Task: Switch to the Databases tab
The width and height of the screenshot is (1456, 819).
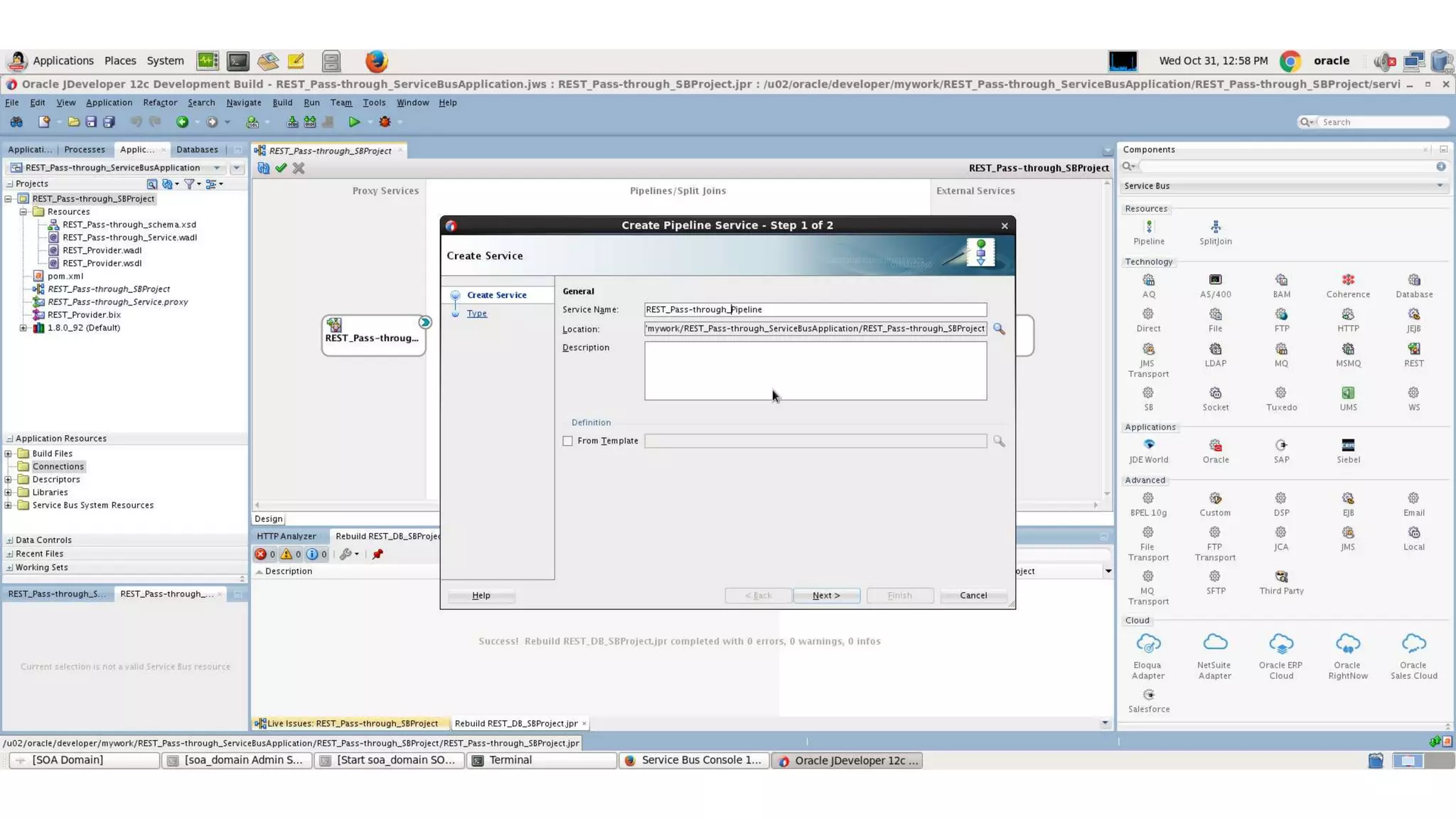Action: tap(197, 149)
